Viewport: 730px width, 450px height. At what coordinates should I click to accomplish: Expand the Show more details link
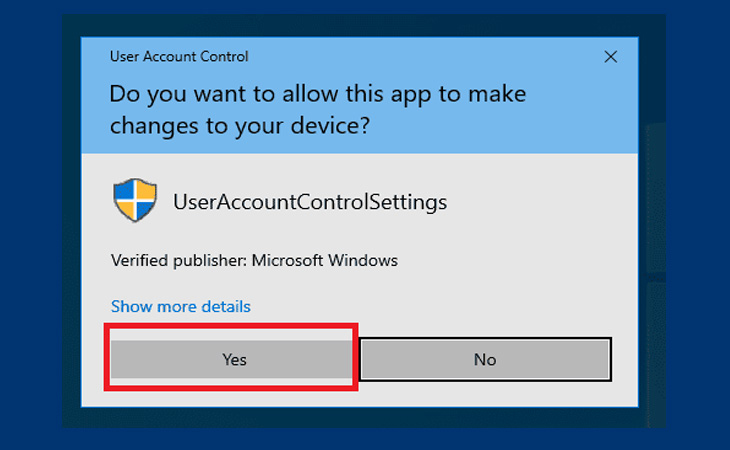click(181, 306)
